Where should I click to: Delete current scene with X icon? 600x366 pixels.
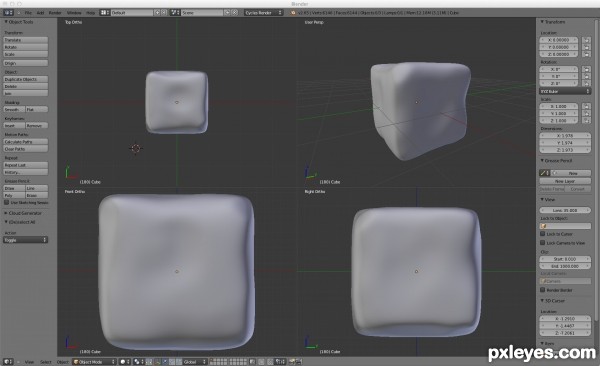[235, 13]
